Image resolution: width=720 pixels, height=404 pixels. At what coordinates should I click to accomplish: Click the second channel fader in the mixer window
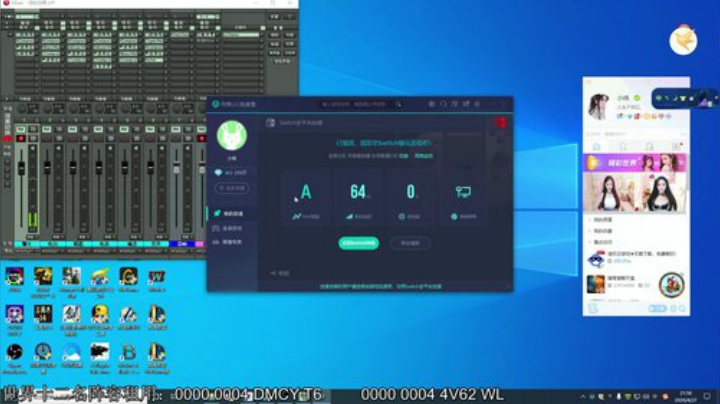tap(47, 168)
